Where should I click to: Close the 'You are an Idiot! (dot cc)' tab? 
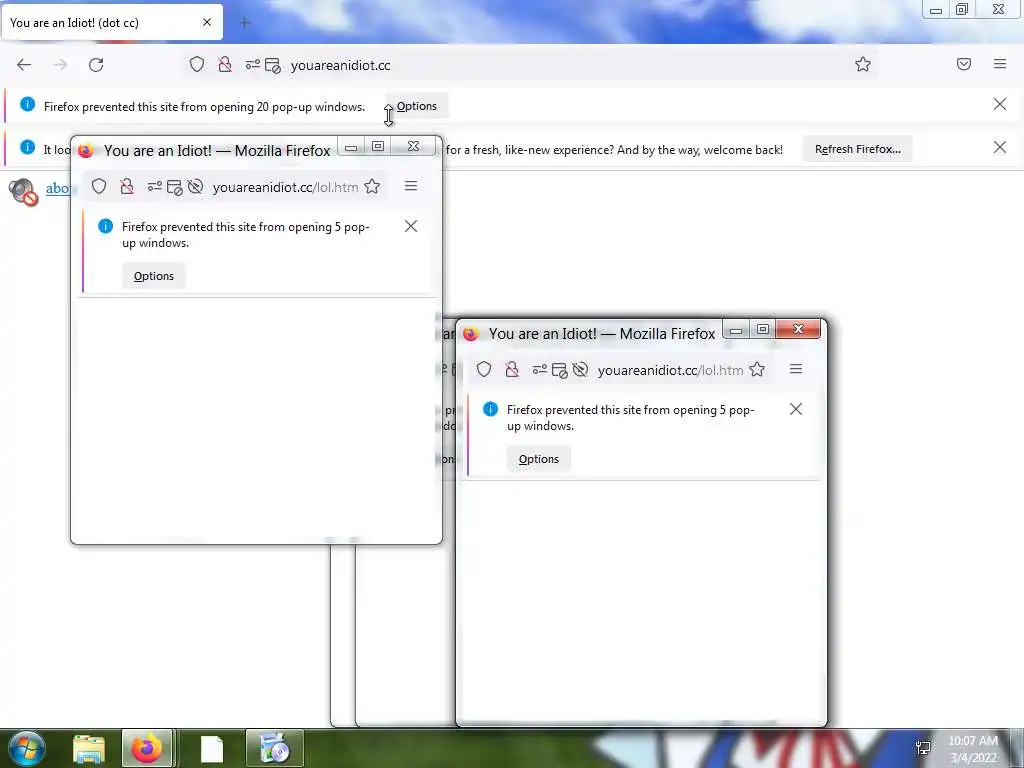pos(206,22)
